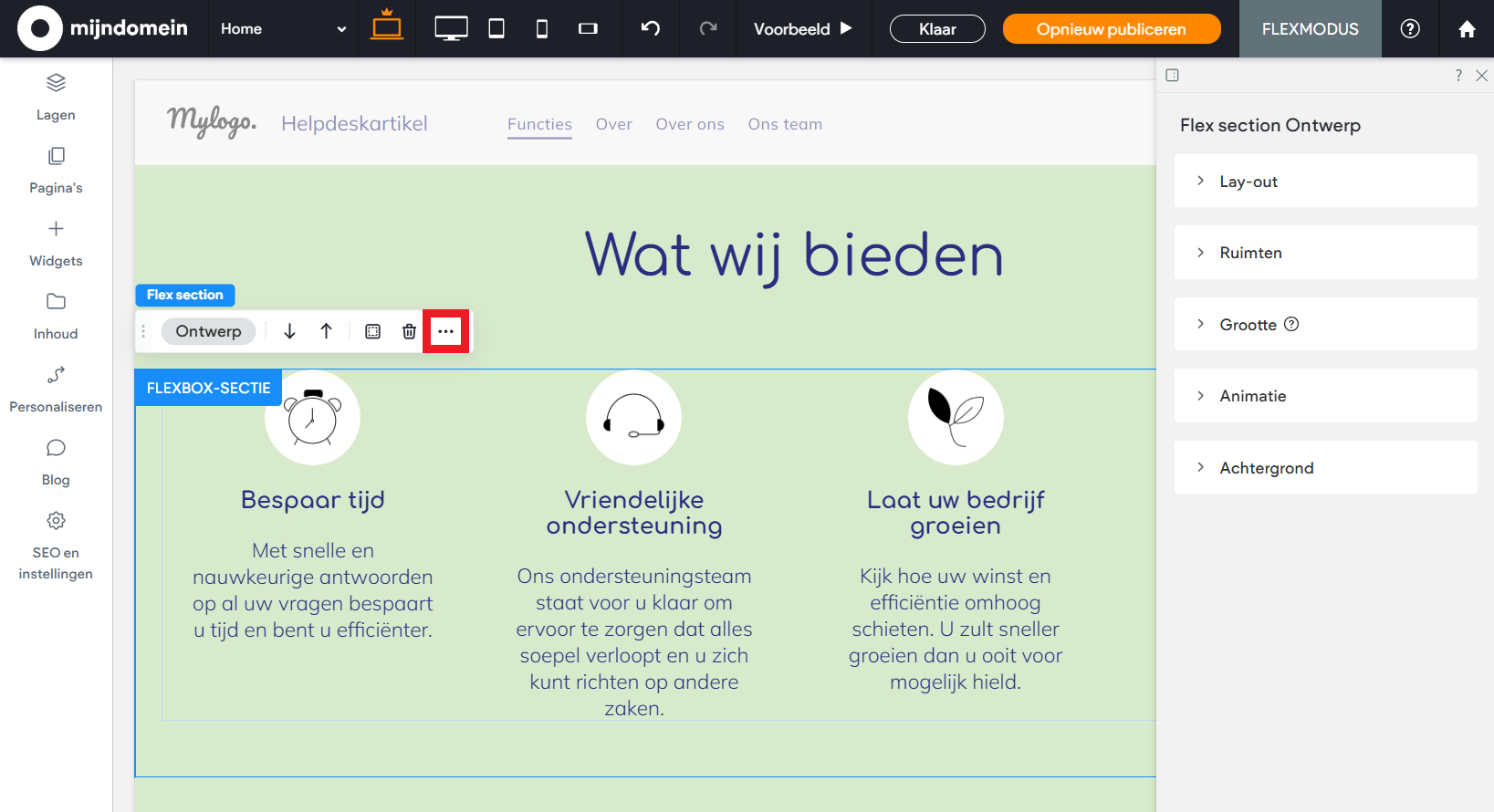Screen dimensions: 1494x812
Task: Open the Personaliseren panel
Action: coord(56,389)
